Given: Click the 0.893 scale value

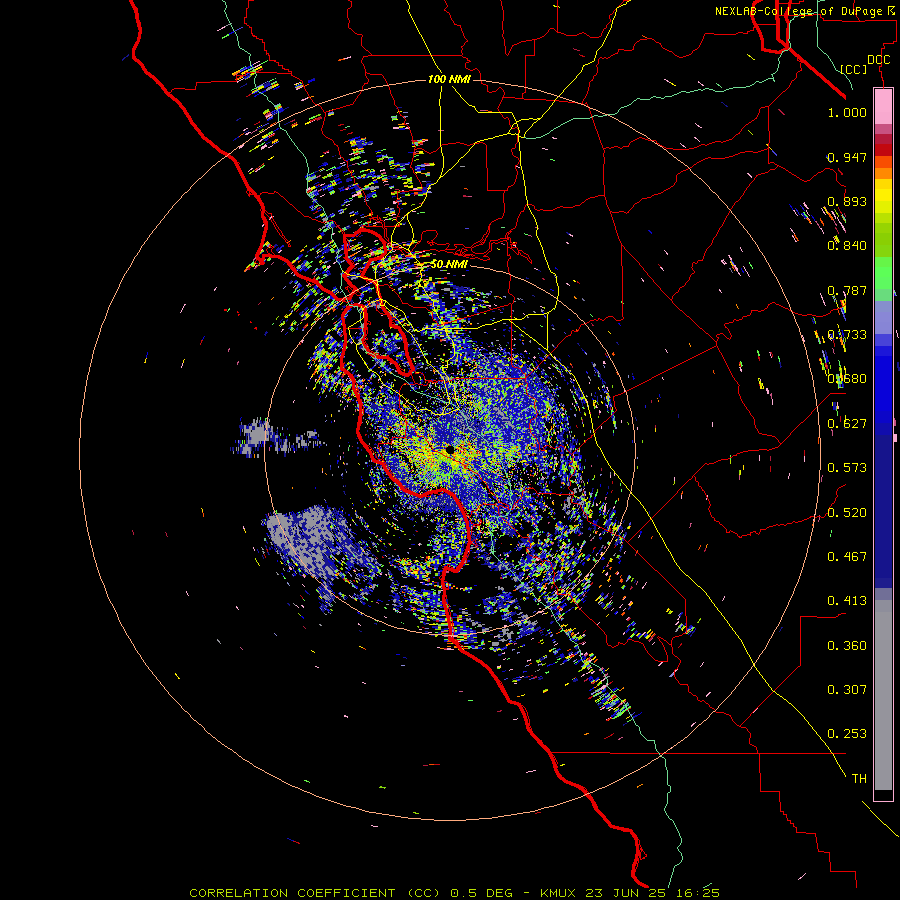Looking at the screenshot, I should click(847, 201).
